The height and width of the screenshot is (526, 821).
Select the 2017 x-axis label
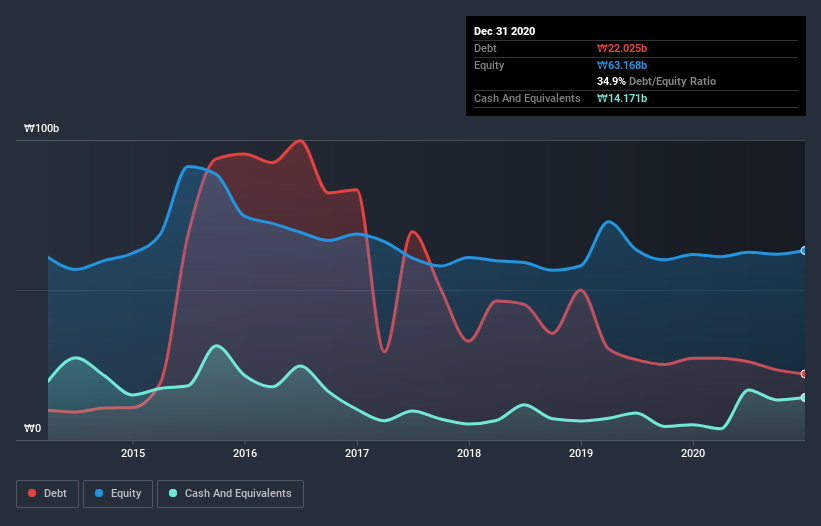tap(357, 453)
